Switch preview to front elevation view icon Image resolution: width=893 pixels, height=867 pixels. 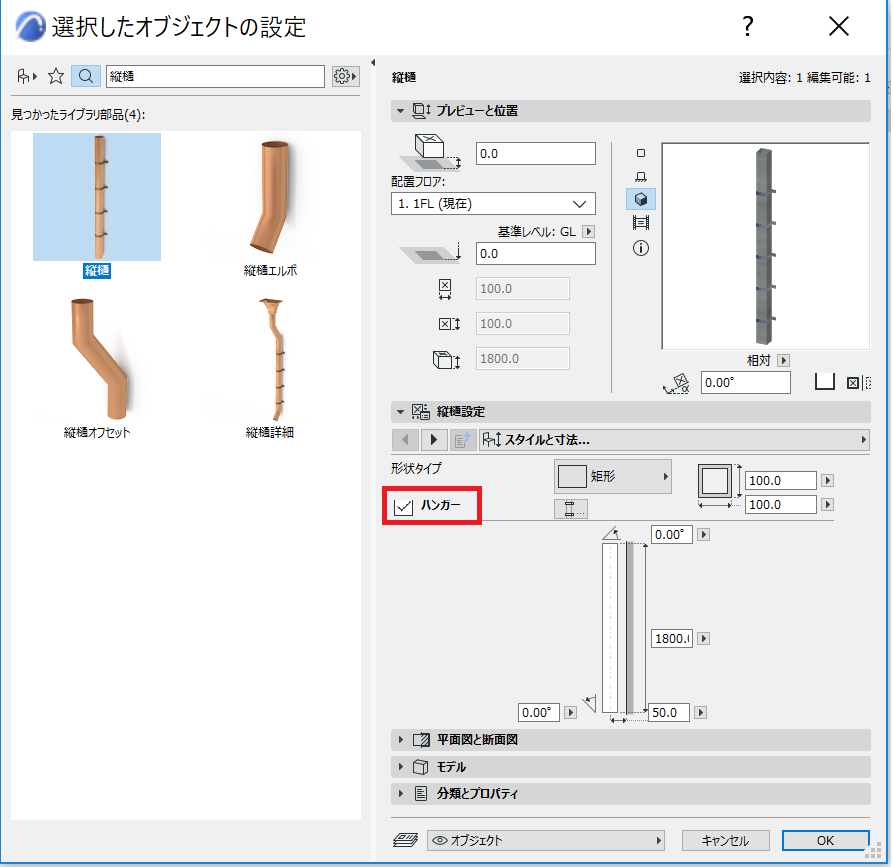coord(641,176)
